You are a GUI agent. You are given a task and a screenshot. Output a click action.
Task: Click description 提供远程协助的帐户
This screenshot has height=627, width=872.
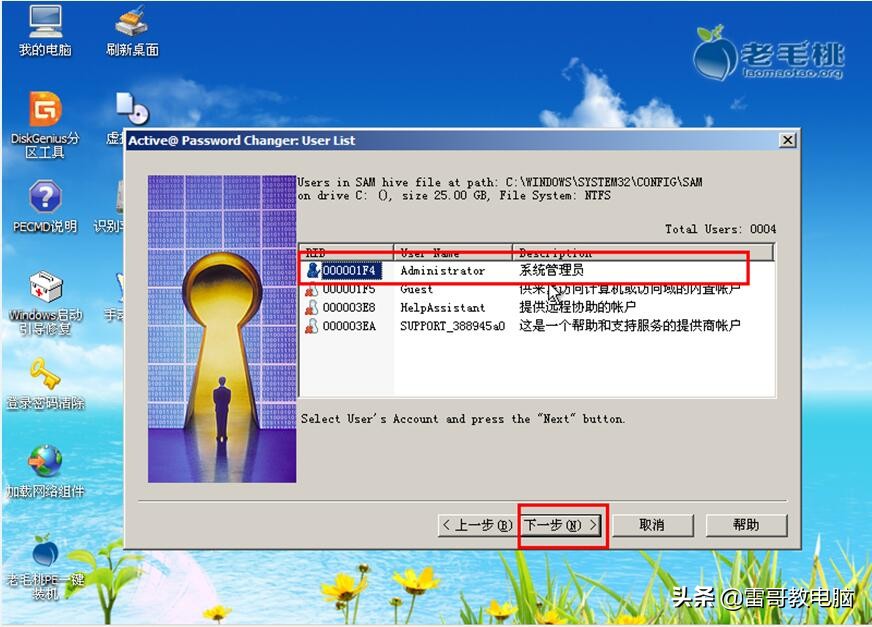pos(577,307)
